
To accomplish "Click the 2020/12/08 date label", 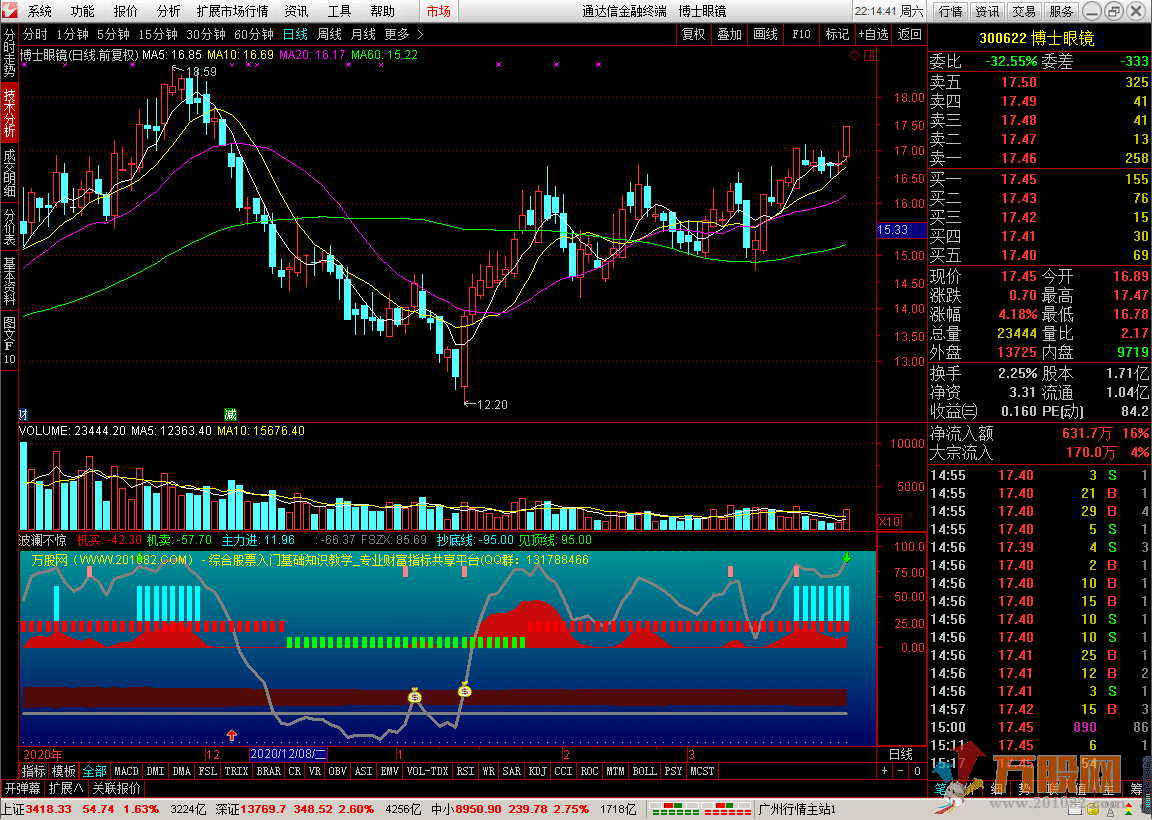I will (x=288, y=755).
